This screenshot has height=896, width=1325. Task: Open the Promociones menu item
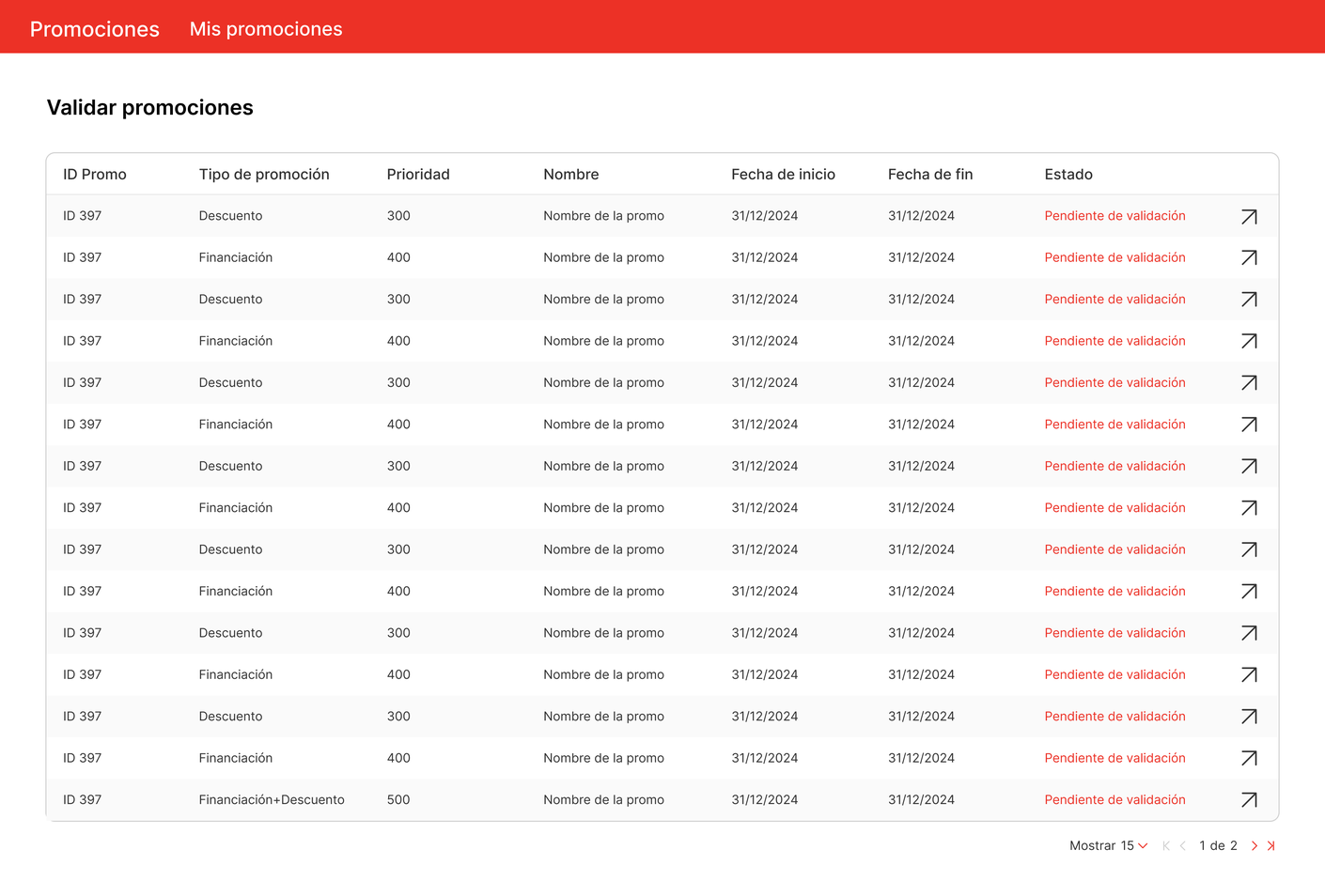point(95,29)
